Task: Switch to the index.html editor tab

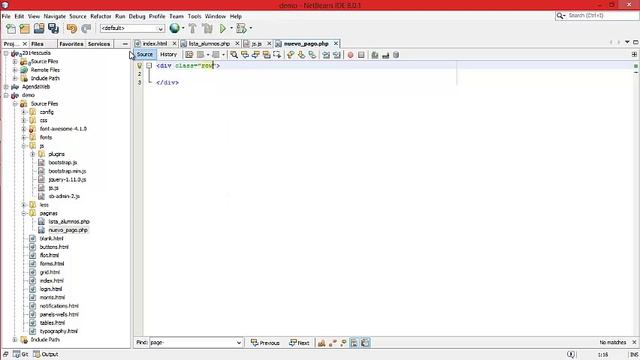Action: click(155, 43)
